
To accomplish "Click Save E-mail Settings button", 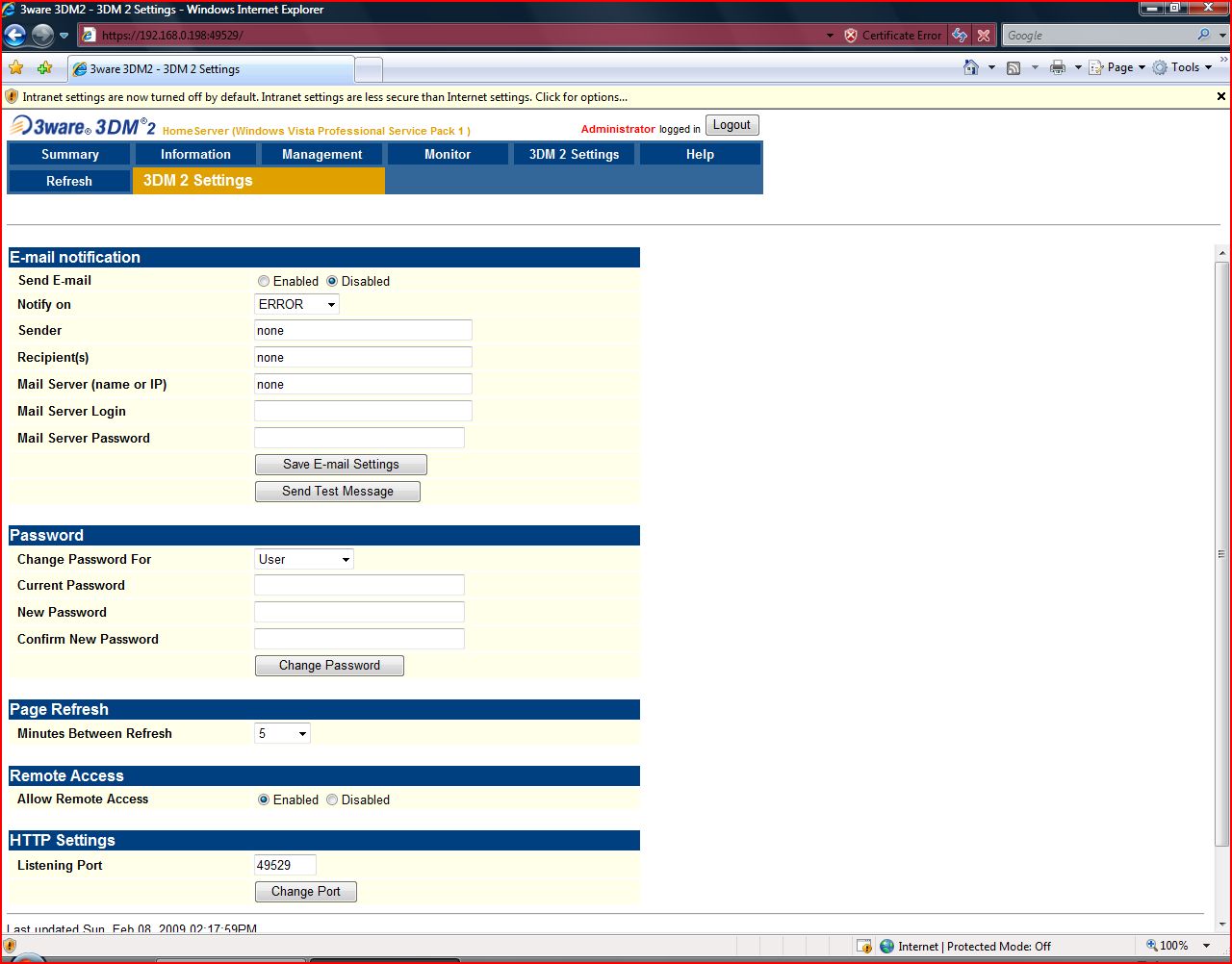I will [x=341, y=465].
